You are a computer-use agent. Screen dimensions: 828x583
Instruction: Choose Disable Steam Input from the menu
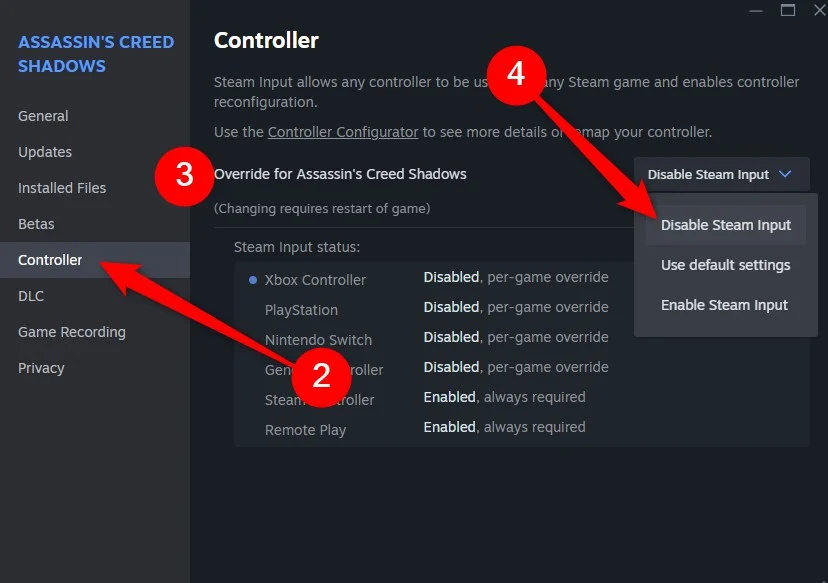pos(726,225)
